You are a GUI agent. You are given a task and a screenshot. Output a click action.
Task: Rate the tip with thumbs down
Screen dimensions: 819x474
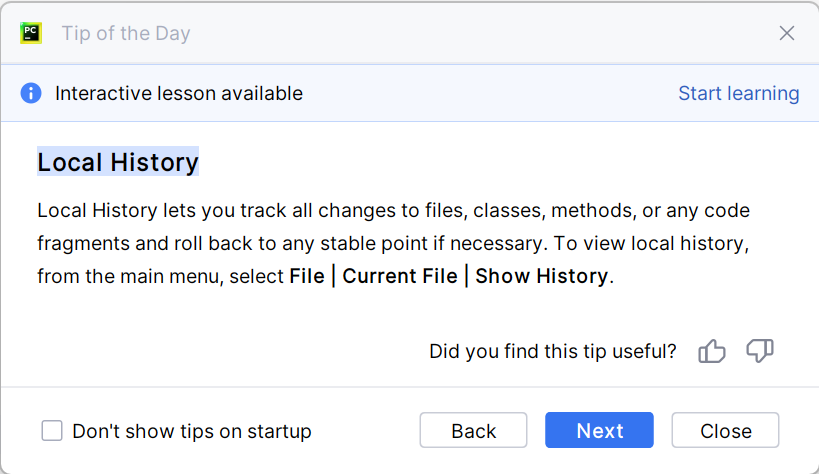click(760, 351)
